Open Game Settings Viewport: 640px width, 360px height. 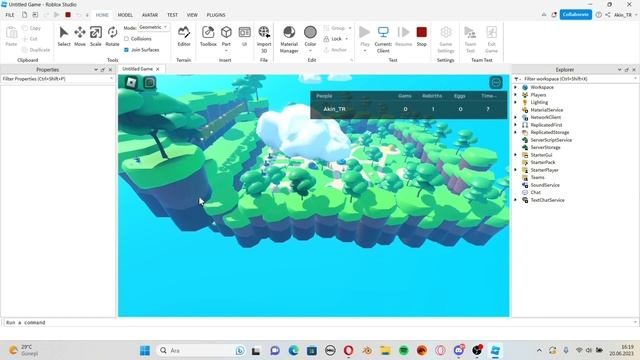click(446, 39)
